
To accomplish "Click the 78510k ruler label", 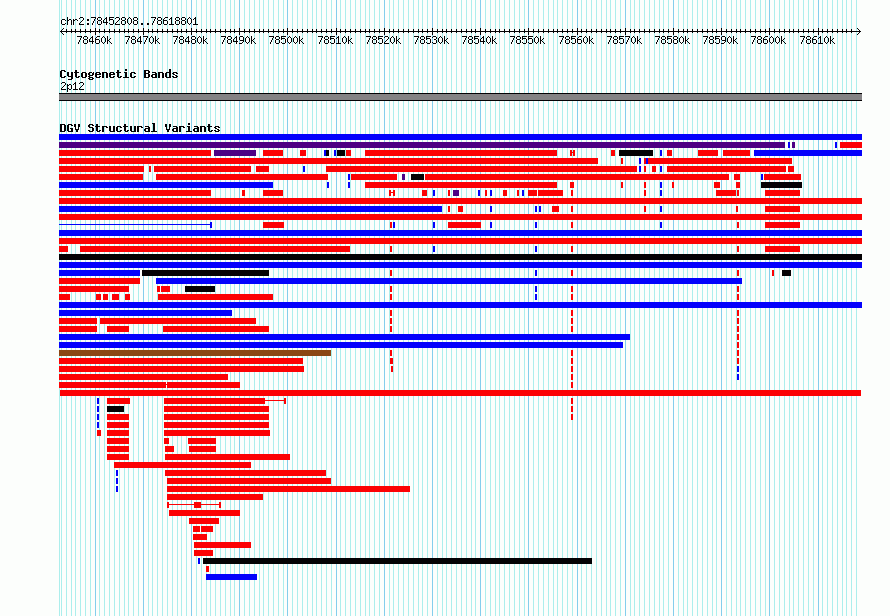I will pos(335,40).
